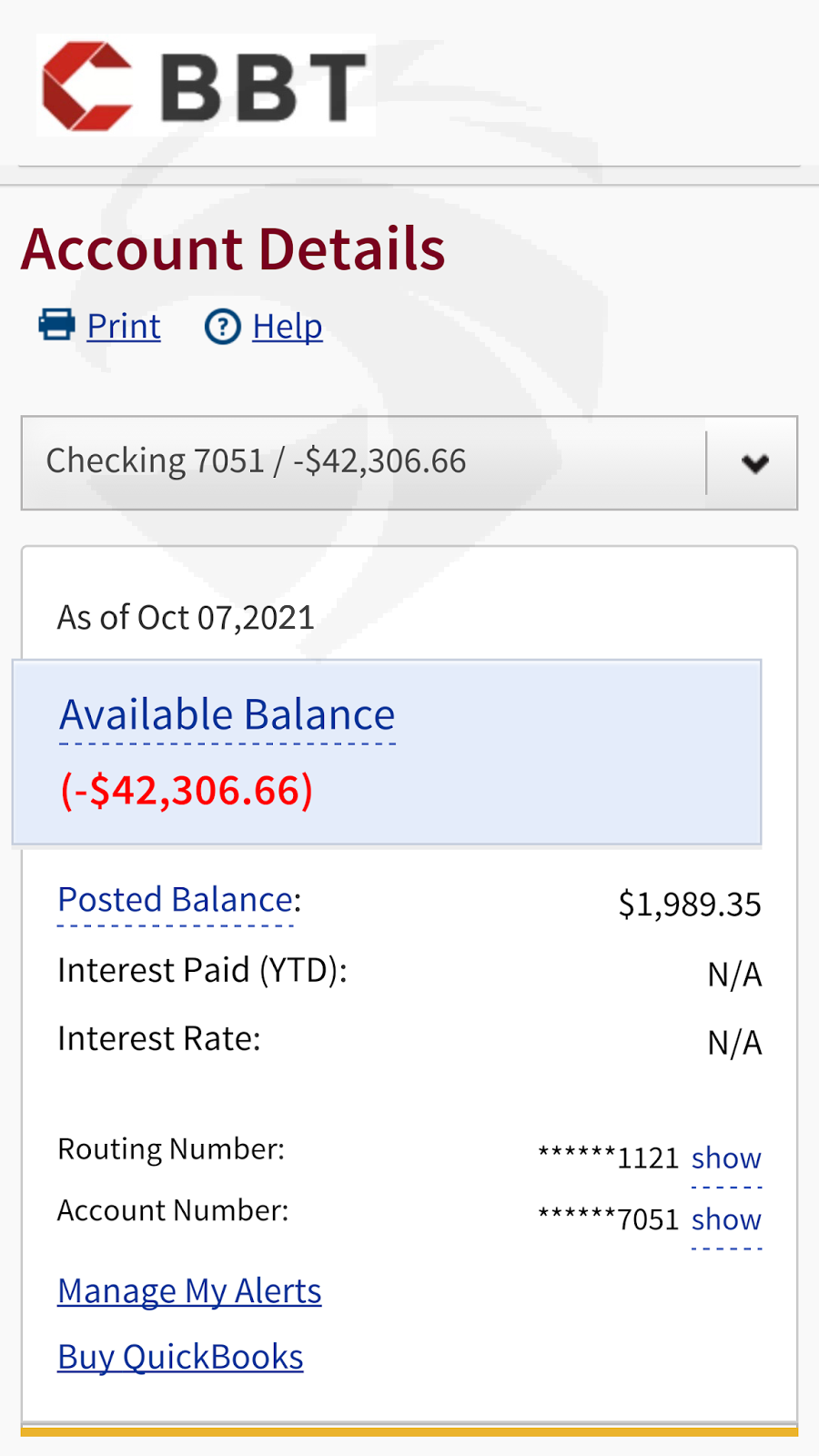The height and width of the screenshot is (1456, 819).
Task: Open the Buy QuickBooks link
Action: pos(180,1357)
